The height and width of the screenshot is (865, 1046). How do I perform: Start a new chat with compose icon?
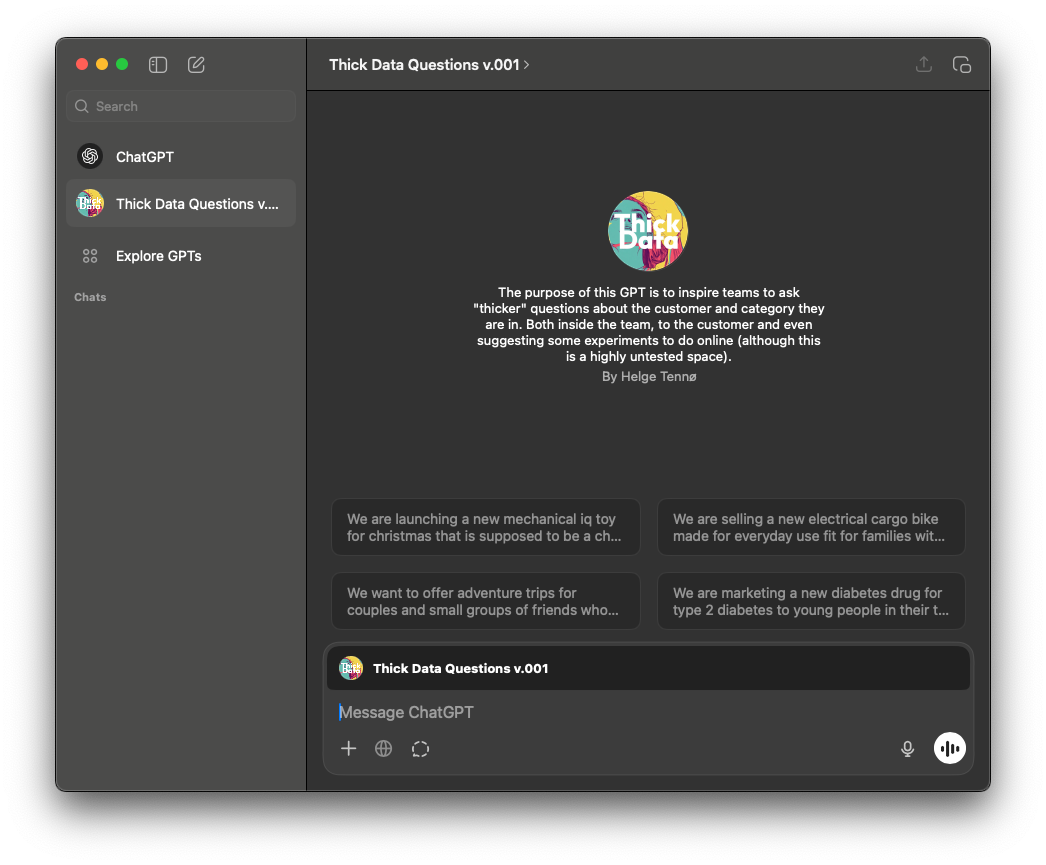(x=196, y=65)
